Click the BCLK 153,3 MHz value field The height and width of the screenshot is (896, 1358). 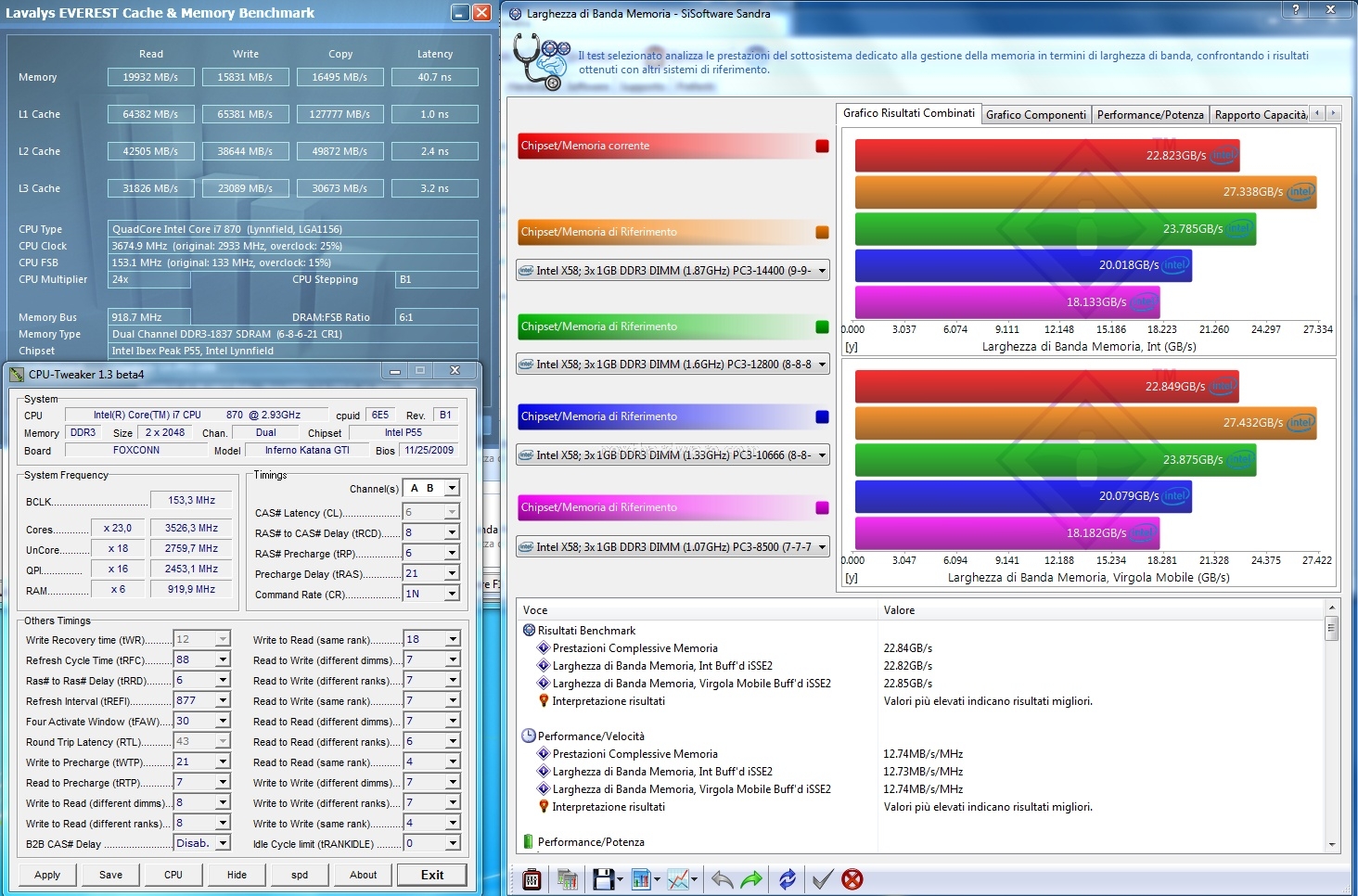click(191, 500)
